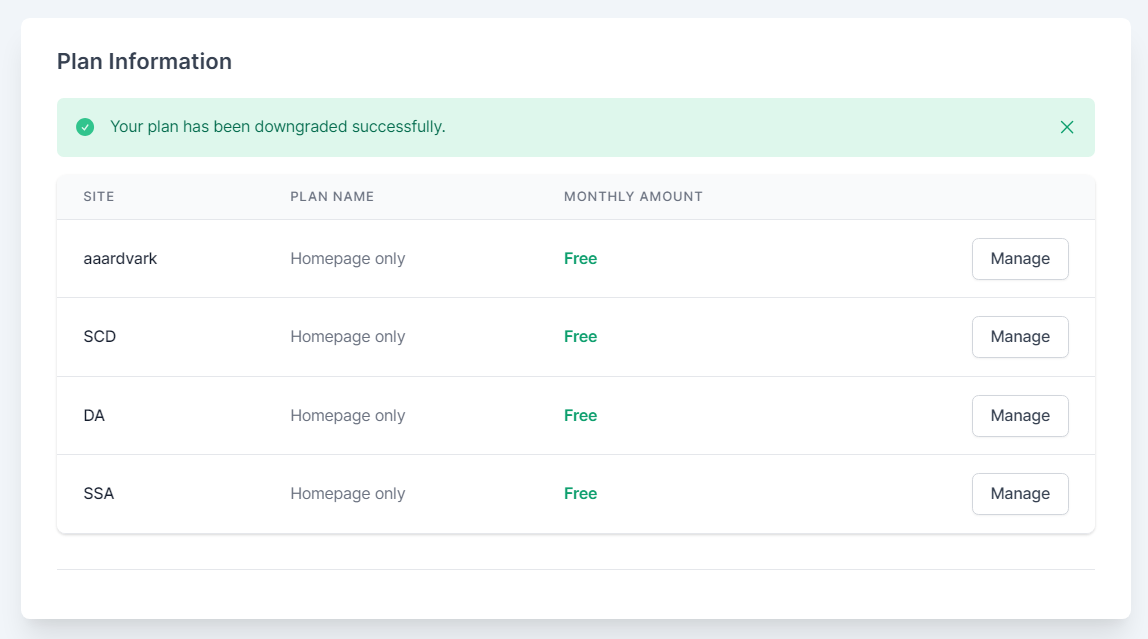Manage the SCD site plan
The width and height of the screenshot is (1148, 639).
click(x=1019, y=337)
